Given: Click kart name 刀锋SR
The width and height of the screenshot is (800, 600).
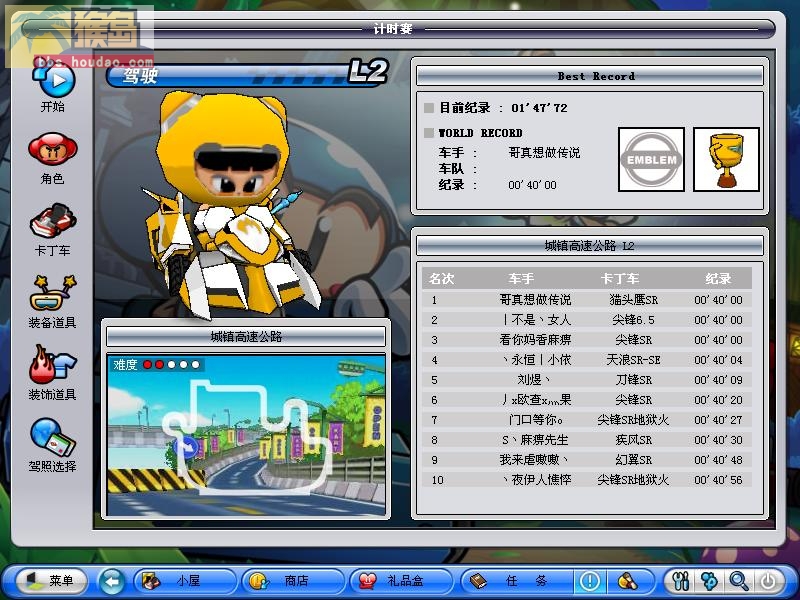Looking at the screenshot, I should [633, 380].
